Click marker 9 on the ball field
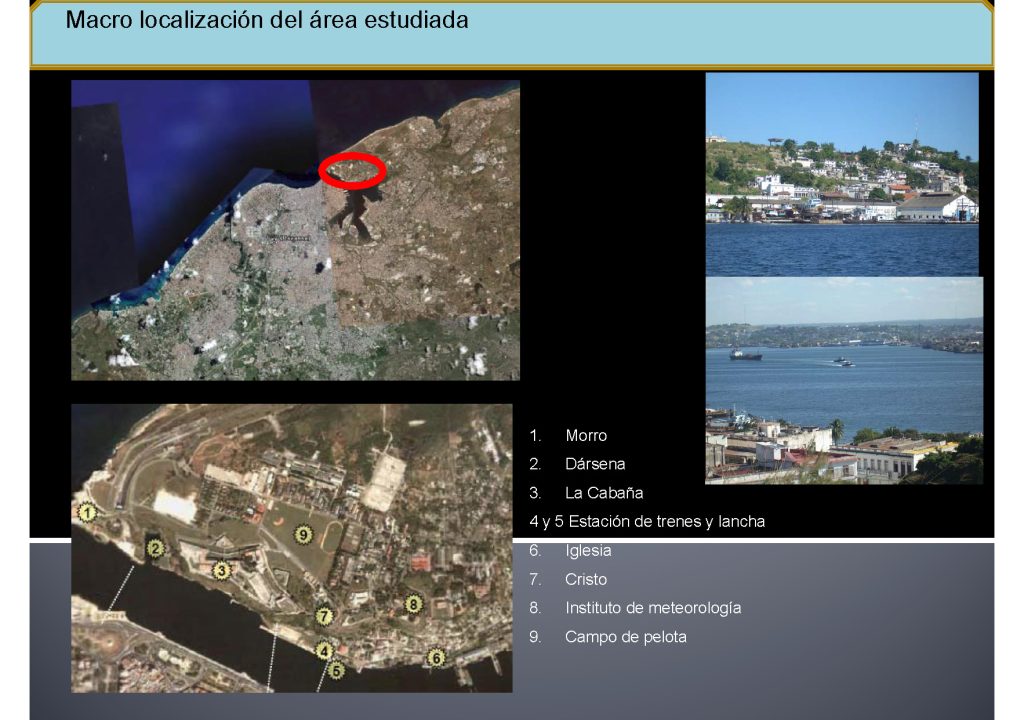This screenshot has width=1024, height=720. point(304,534)
